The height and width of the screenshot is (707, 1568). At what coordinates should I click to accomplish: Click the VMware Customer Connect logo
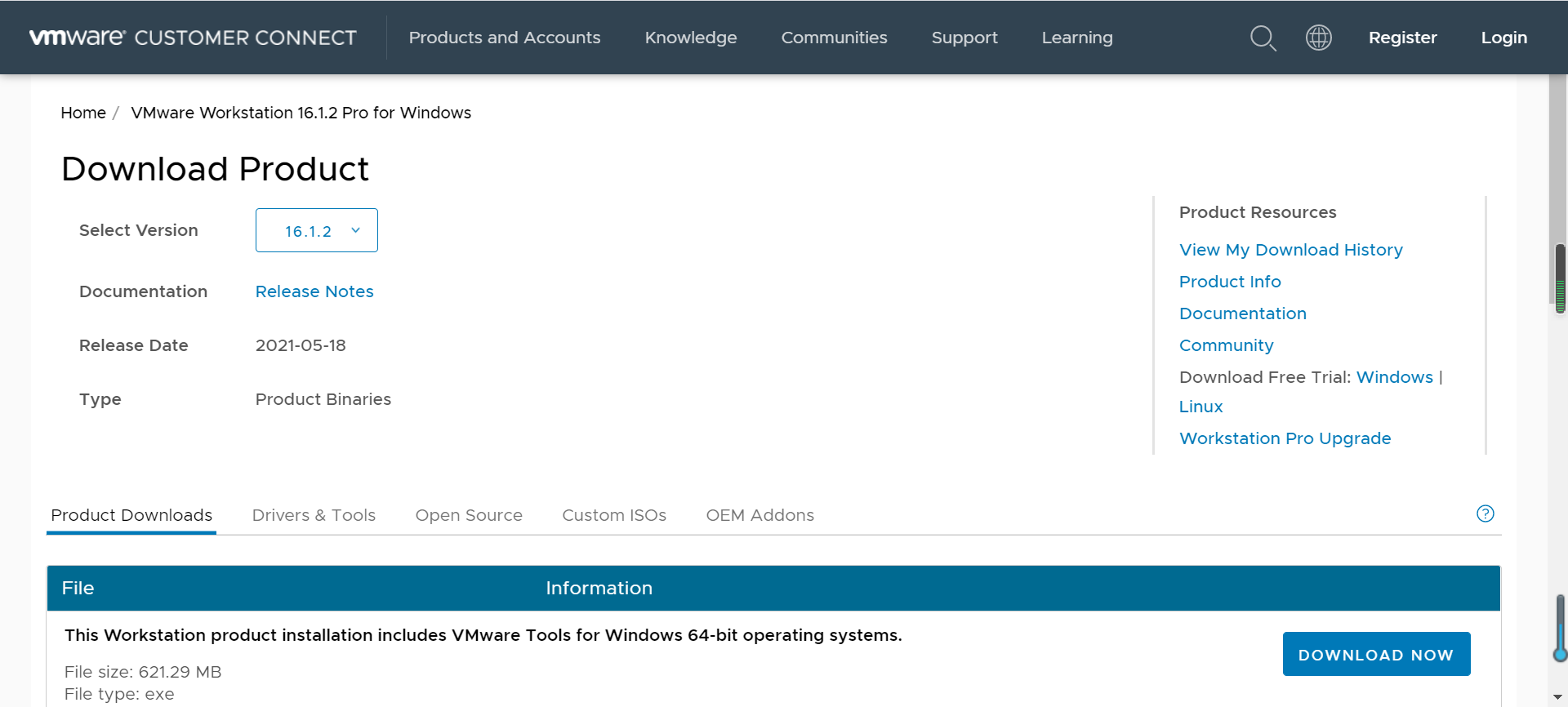point(193,38)
